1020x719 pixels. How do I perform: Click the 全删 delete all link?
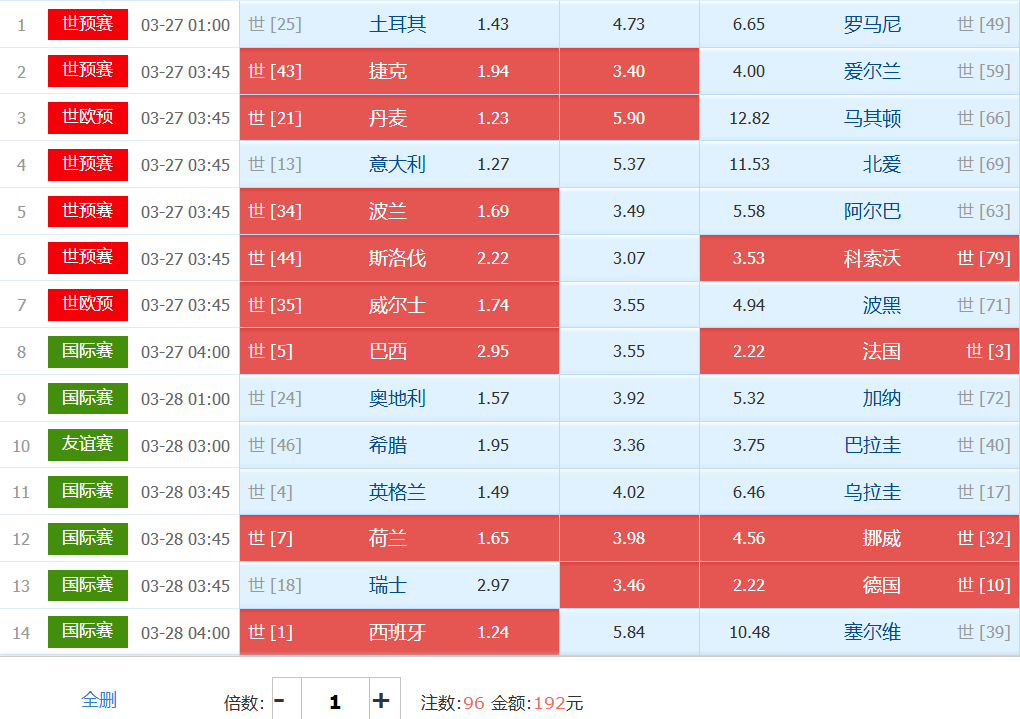click(x=99, y=700)
